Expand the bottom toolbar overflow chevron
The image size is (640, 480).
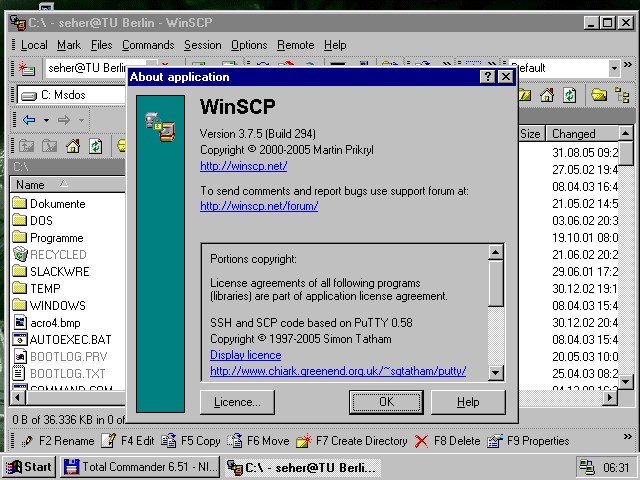click(628, 437)
